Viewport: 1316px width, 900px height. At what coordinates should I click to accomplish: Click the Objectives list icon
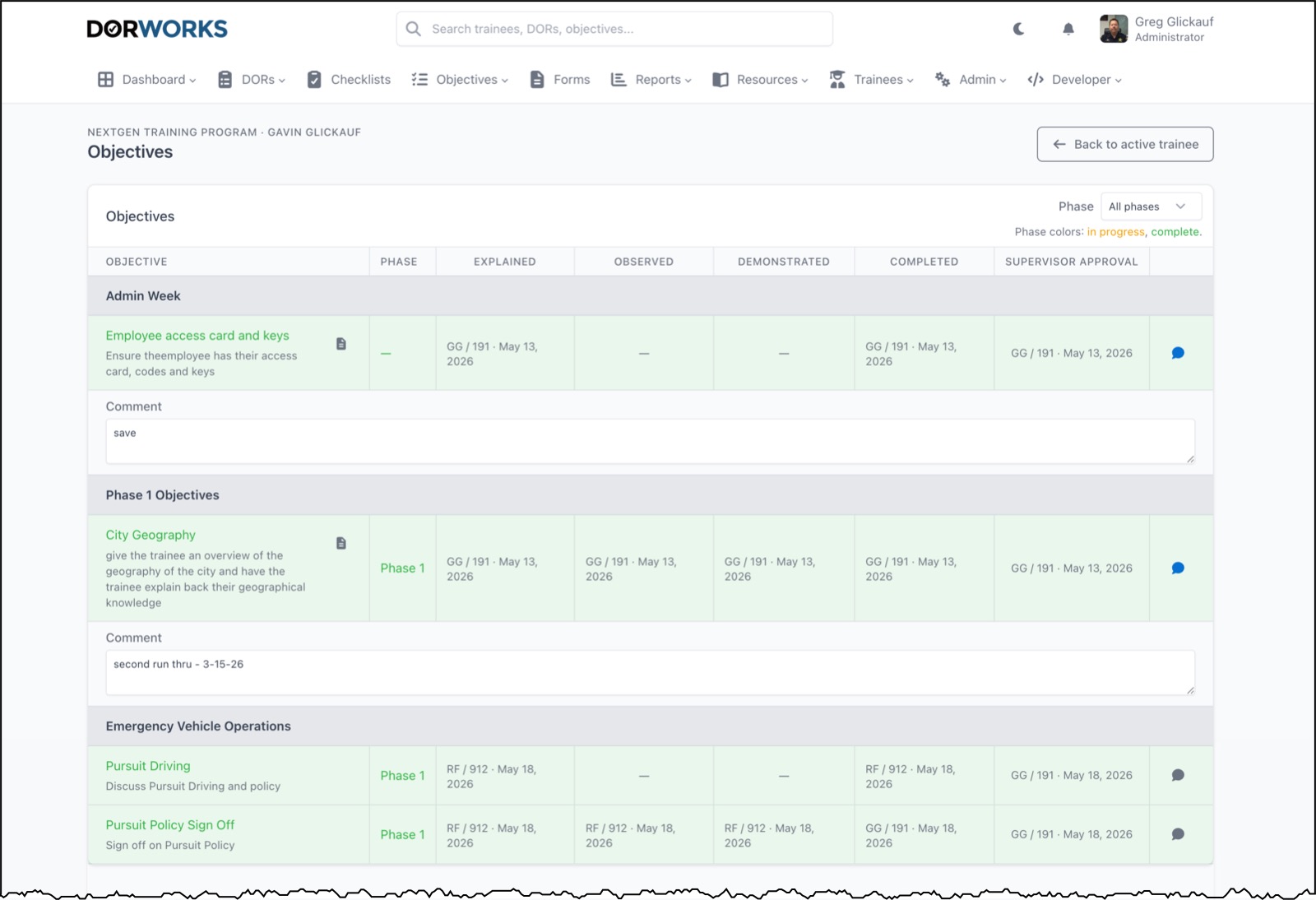coord(419,80)
